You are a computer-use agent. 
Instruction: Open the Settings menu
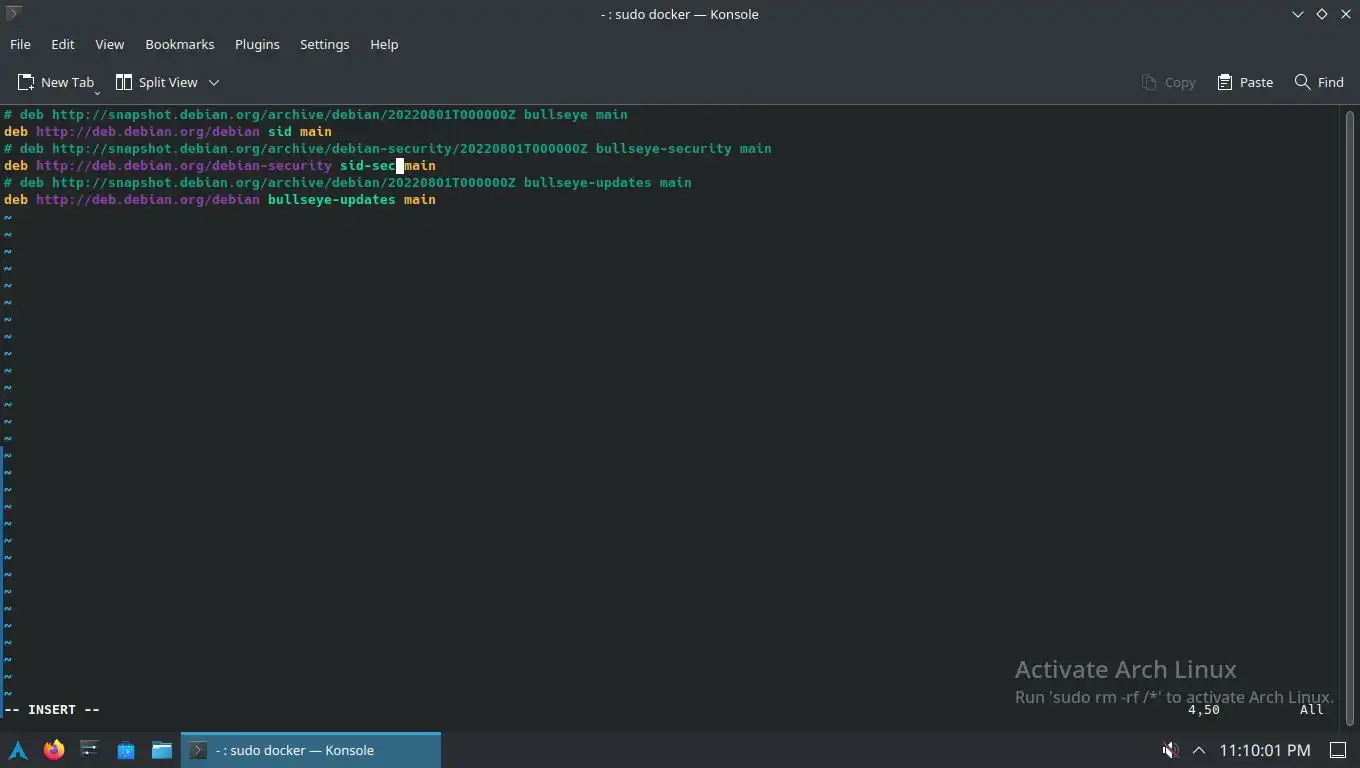tap(324, 44)
